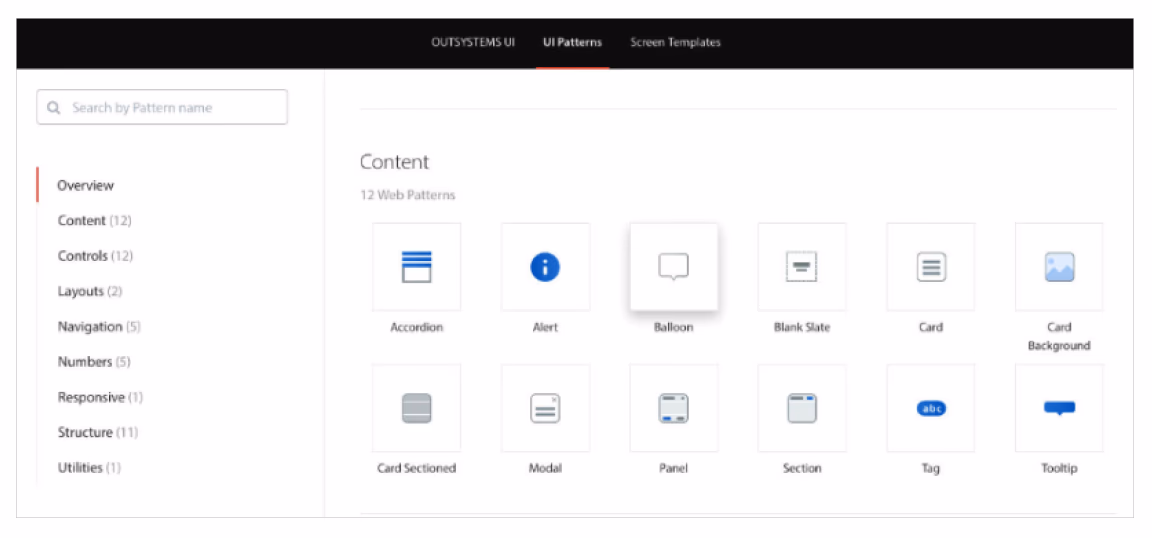Focus the Search by Pattern name field
The width and height of the screenshot is (1152, 538).
click(162, 107)
